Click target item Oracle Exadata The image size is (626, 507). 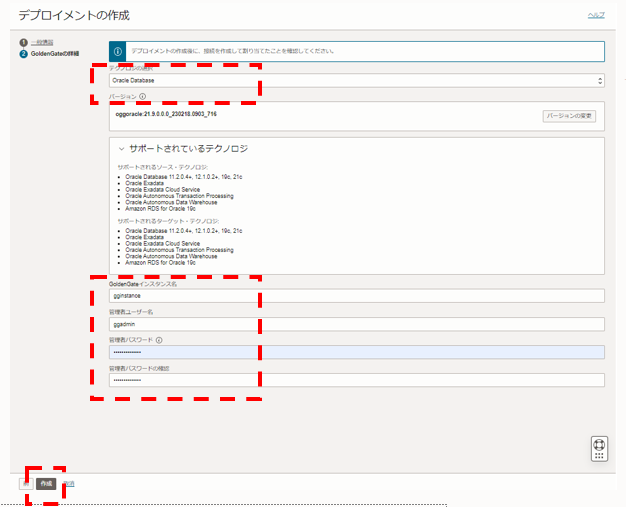pos(145,237)
